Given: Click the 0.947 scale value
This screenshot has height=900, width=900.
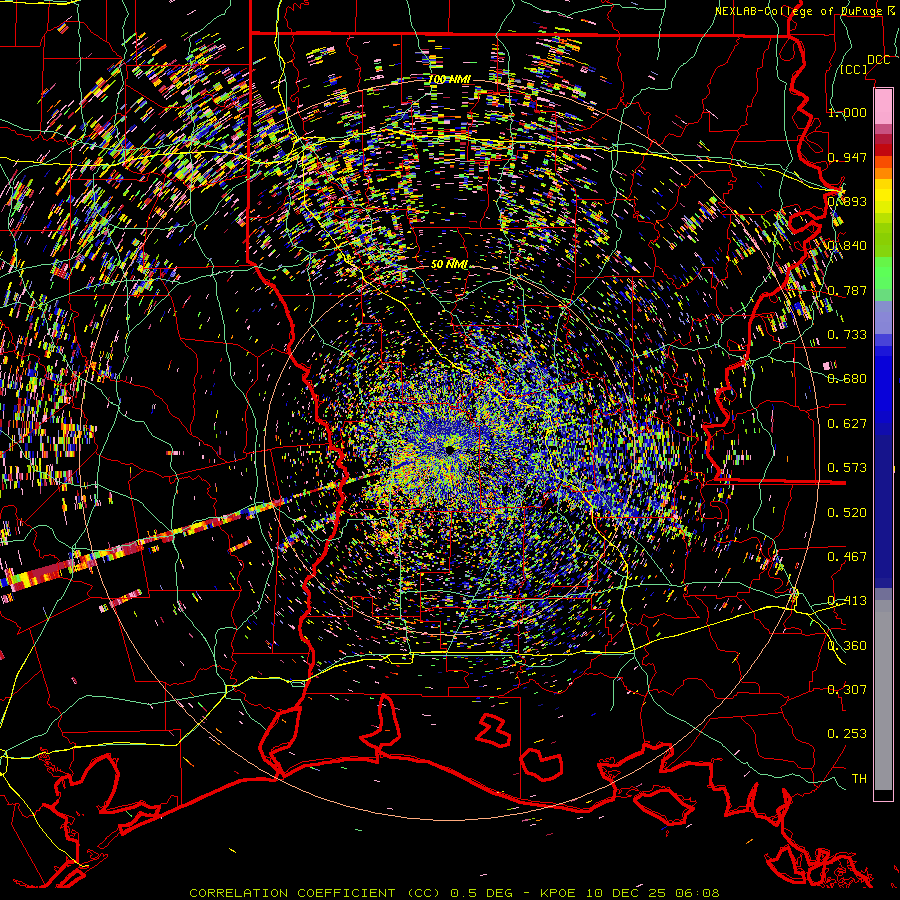Looking at the screenshot, I should 847,157.
